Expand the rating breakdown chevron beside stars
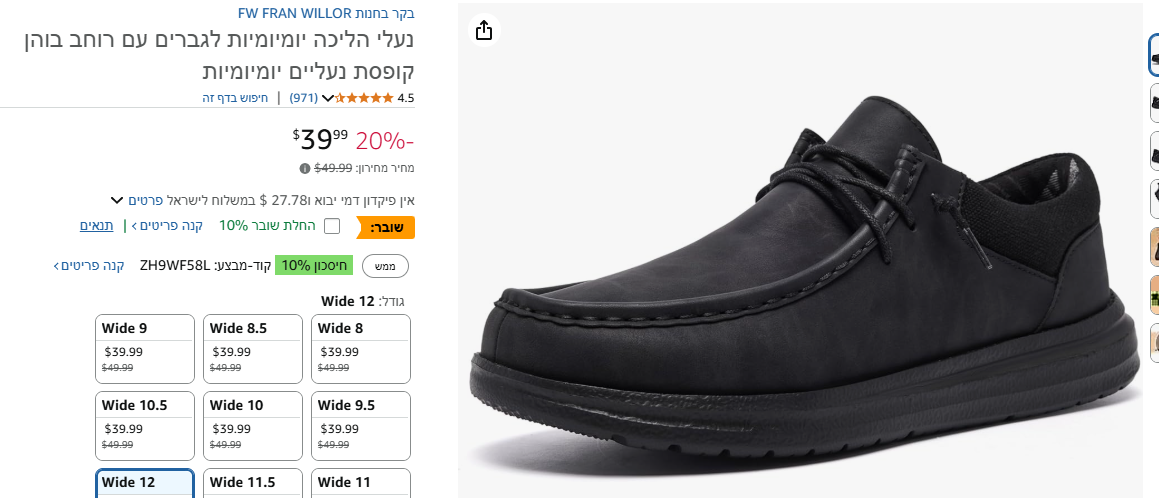The width and height of the screenshot is (1159, 498). (327, 98)
